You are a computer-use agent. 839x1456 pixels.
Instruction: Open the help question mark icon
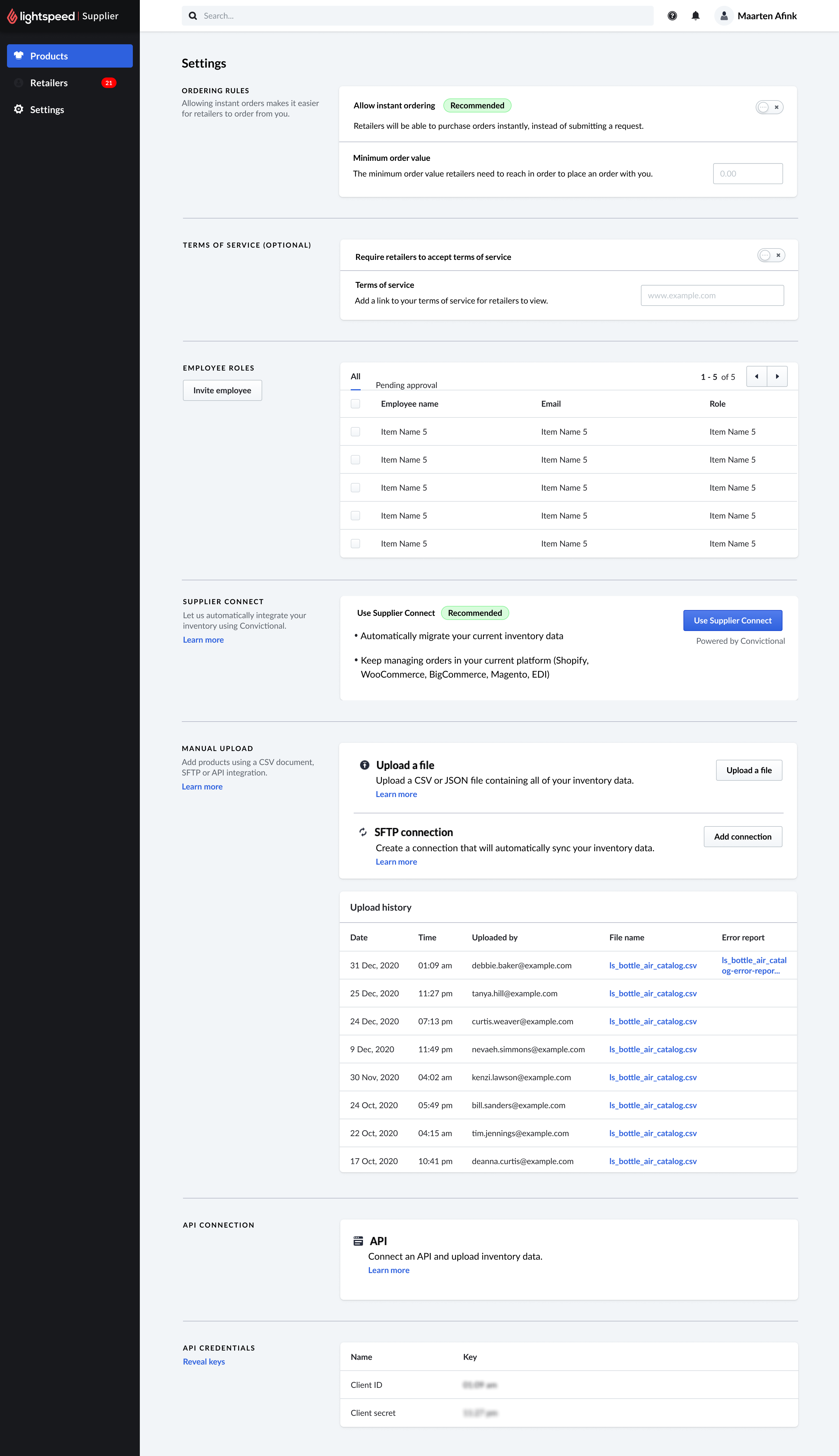pos(672,16)
